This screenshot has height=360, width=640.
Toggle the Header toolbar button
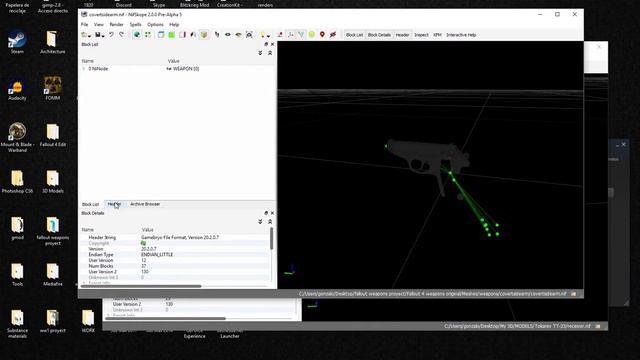tap(402, 35)
